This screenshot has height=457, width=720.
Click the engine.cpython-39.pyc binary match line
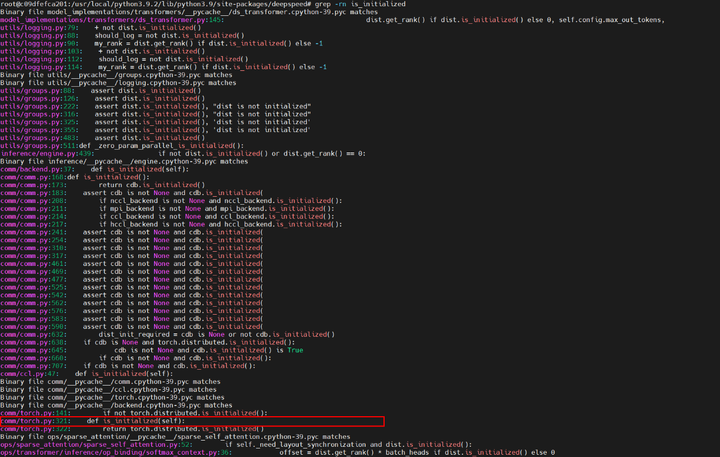point(124,161)
